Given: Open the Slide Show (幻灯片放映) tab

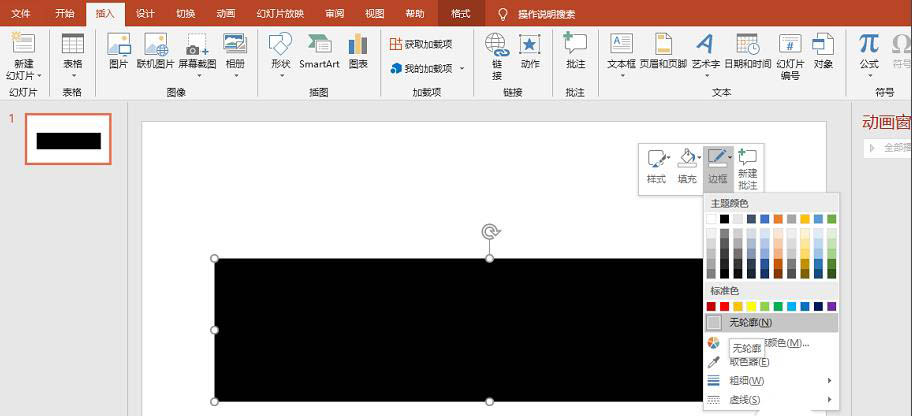Looking at the screenshot, I should [x=280, y=13].
